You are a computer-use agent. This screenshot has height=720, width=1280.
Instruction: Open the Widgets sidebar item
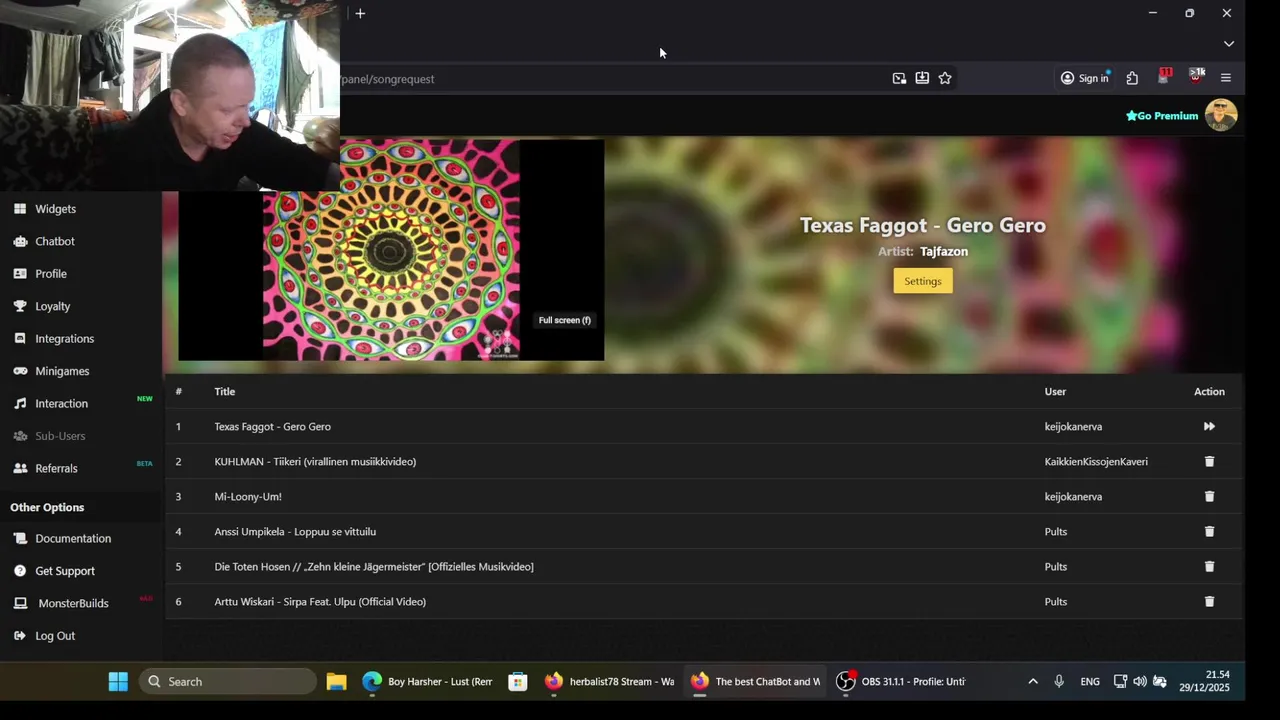point(55,209)
